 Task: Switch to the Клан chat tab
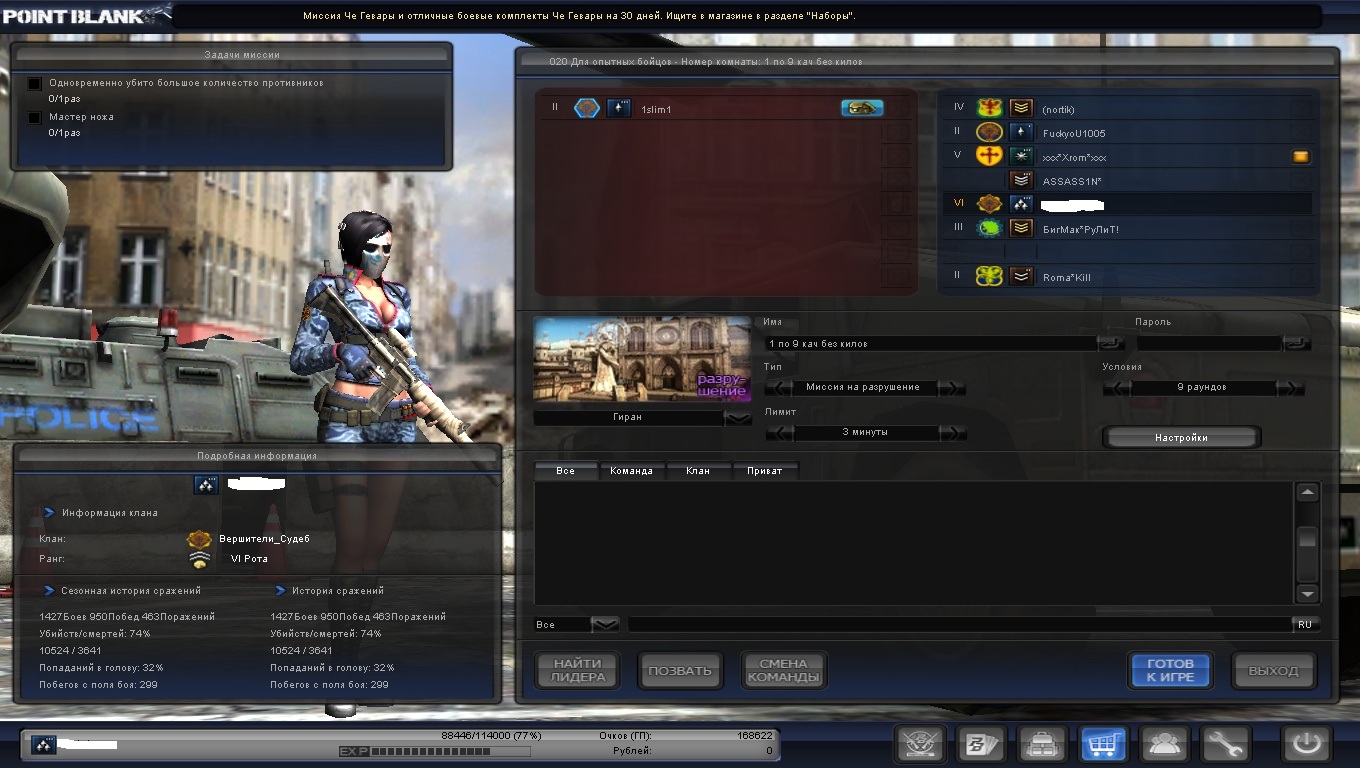pyautogui.click(x=698, y=470)
